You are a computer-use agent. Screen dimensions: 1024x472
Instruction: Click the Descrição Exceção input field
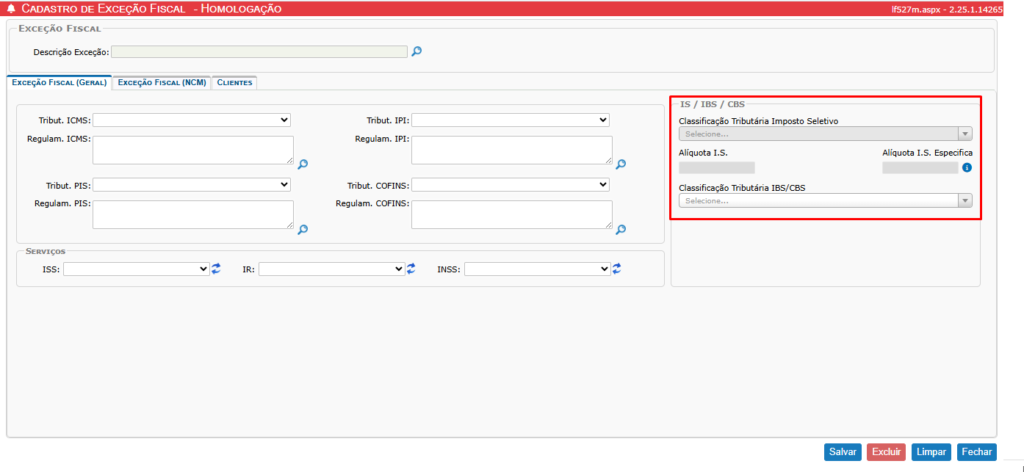260,52
